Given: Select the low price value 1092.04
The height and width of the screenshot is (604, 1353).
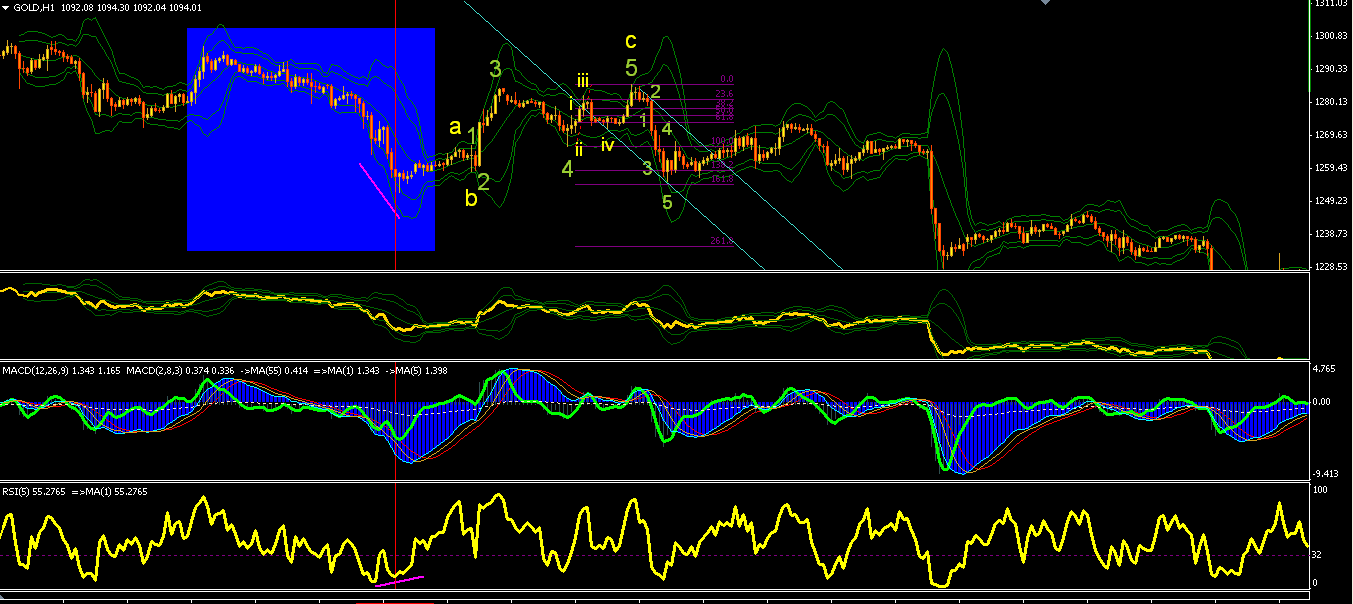Looking at the screenshot, I should pos(152,8).
